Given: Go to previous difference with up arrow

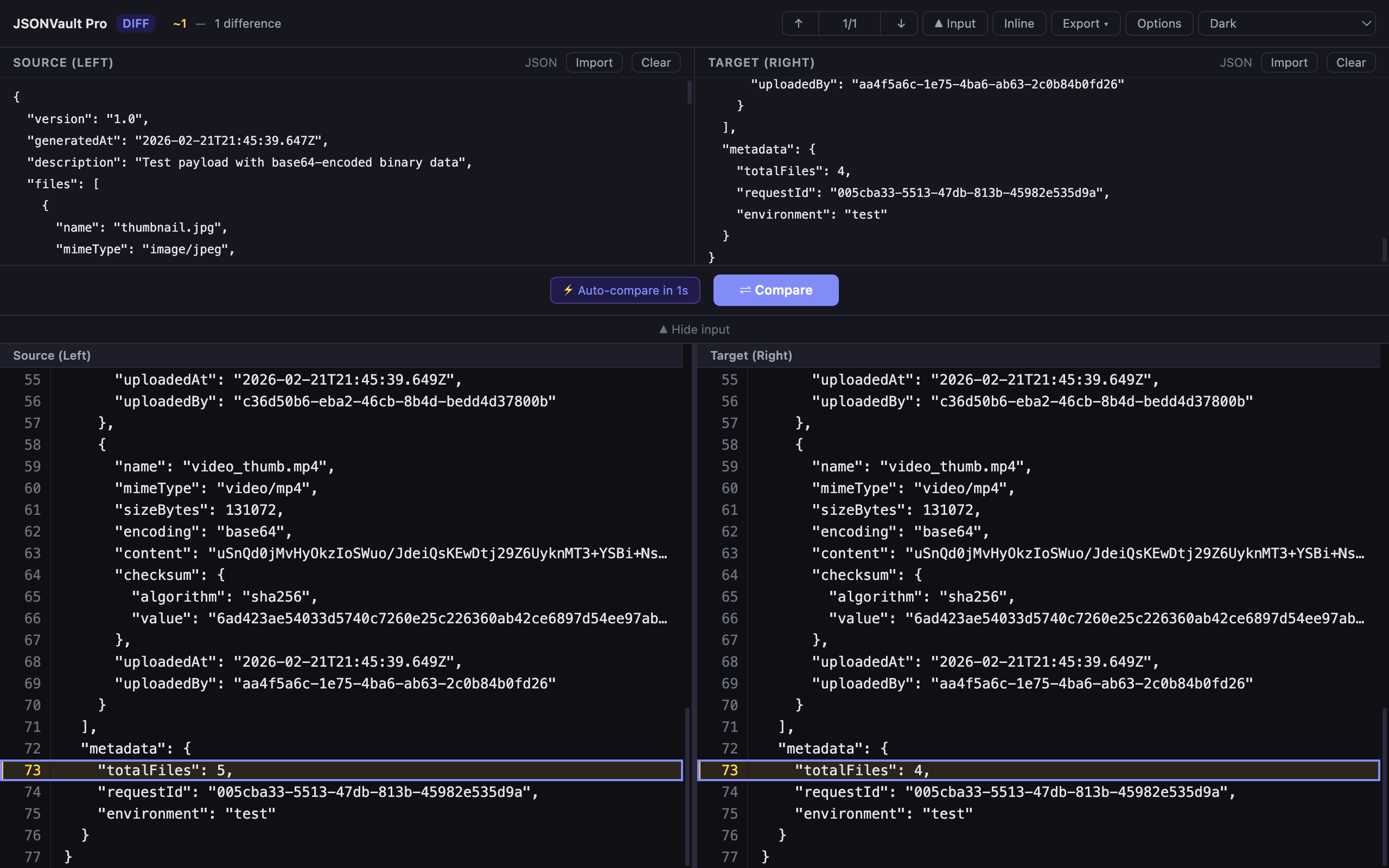Looking at the screenshot, I should pyautogui.click(x=799, y=23).
